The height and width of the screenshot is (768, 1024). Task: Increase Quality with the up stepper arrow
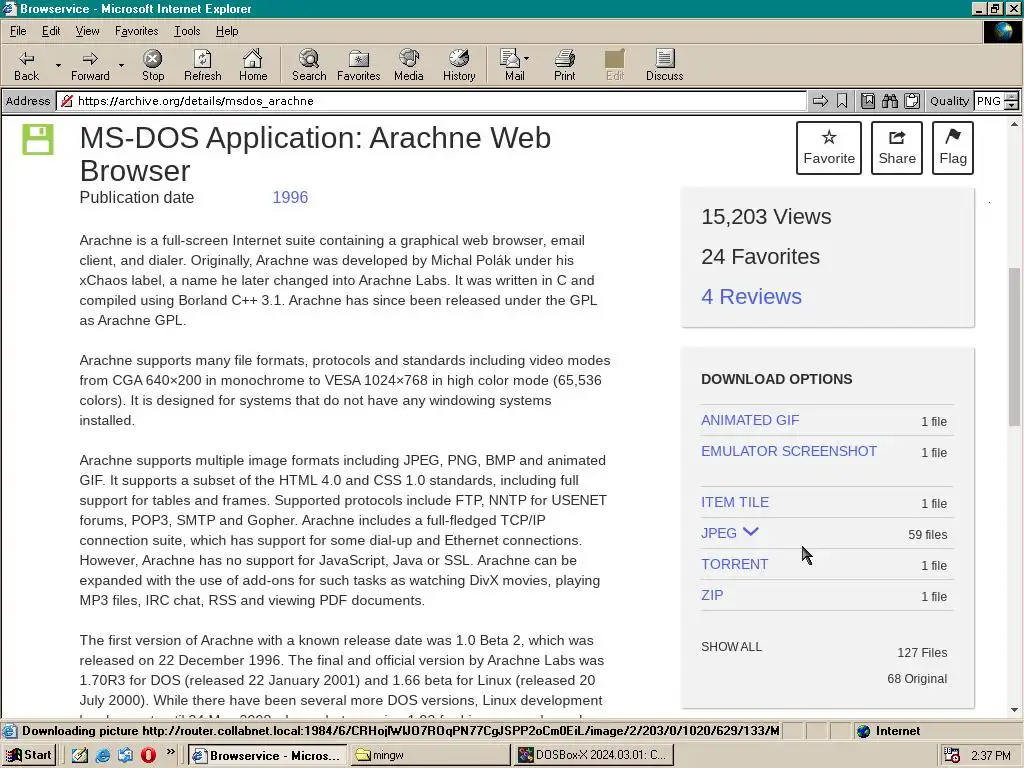[1012, 97]
